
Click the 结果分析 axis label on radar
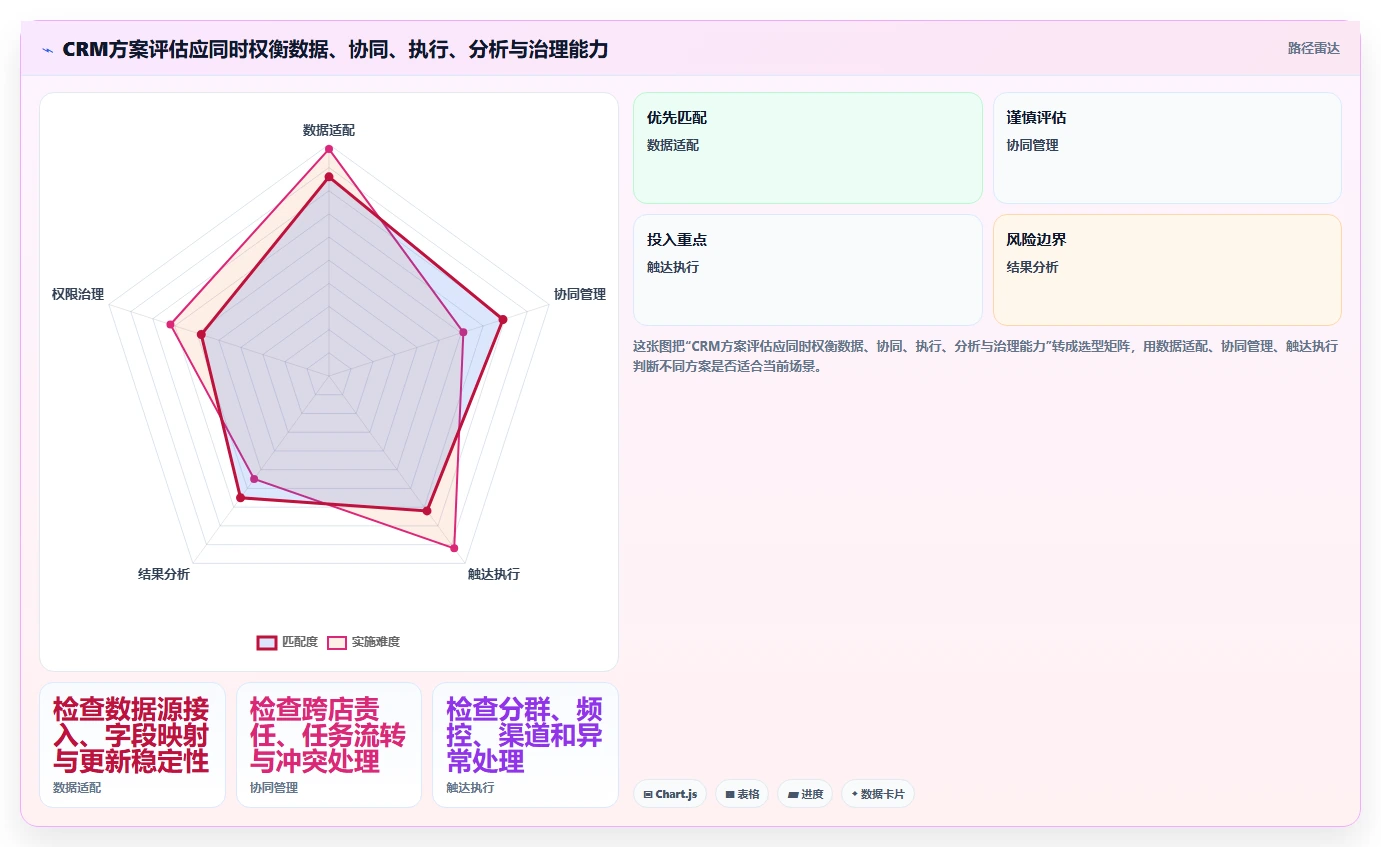click(164, 574)
